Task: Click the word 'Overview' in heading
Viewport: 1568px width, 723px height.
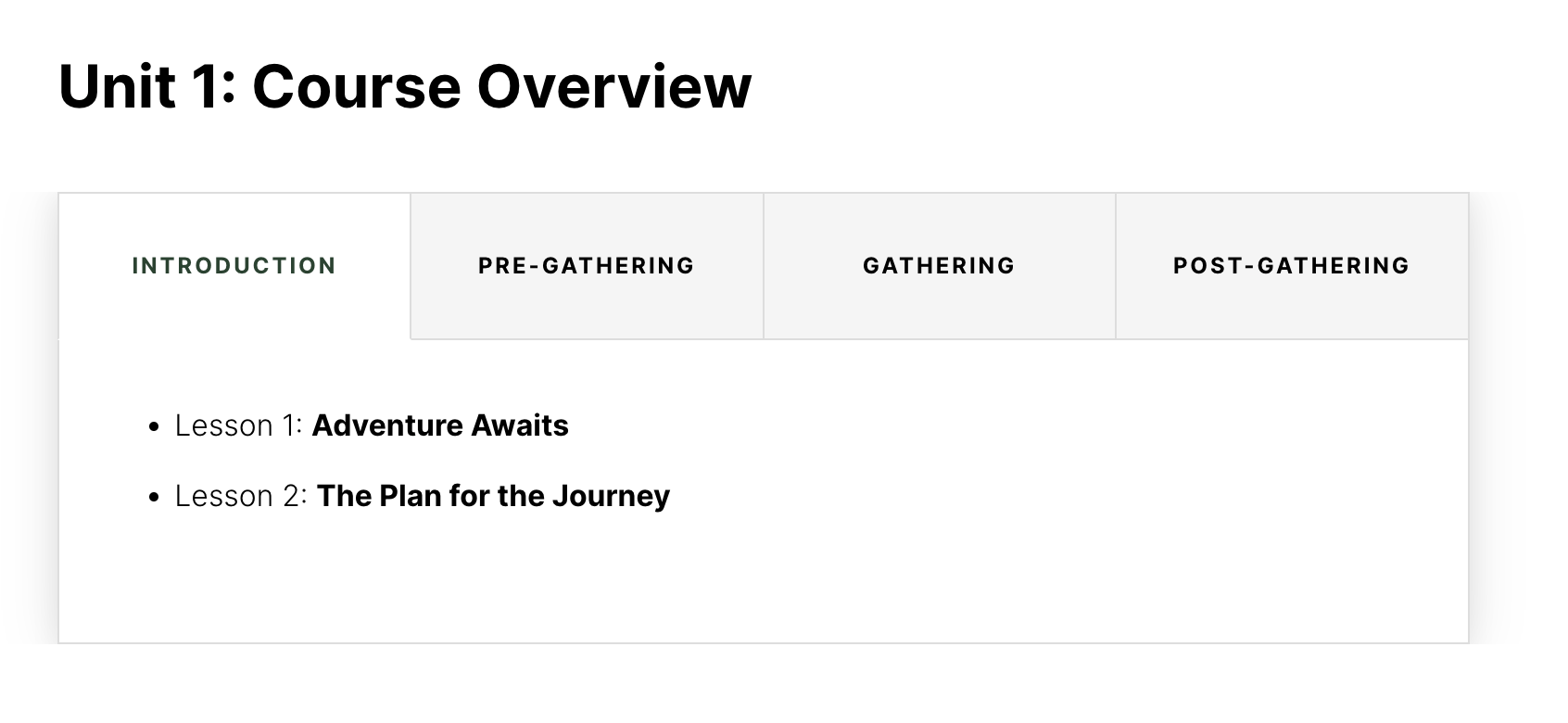Action: (x=613, y=87)
